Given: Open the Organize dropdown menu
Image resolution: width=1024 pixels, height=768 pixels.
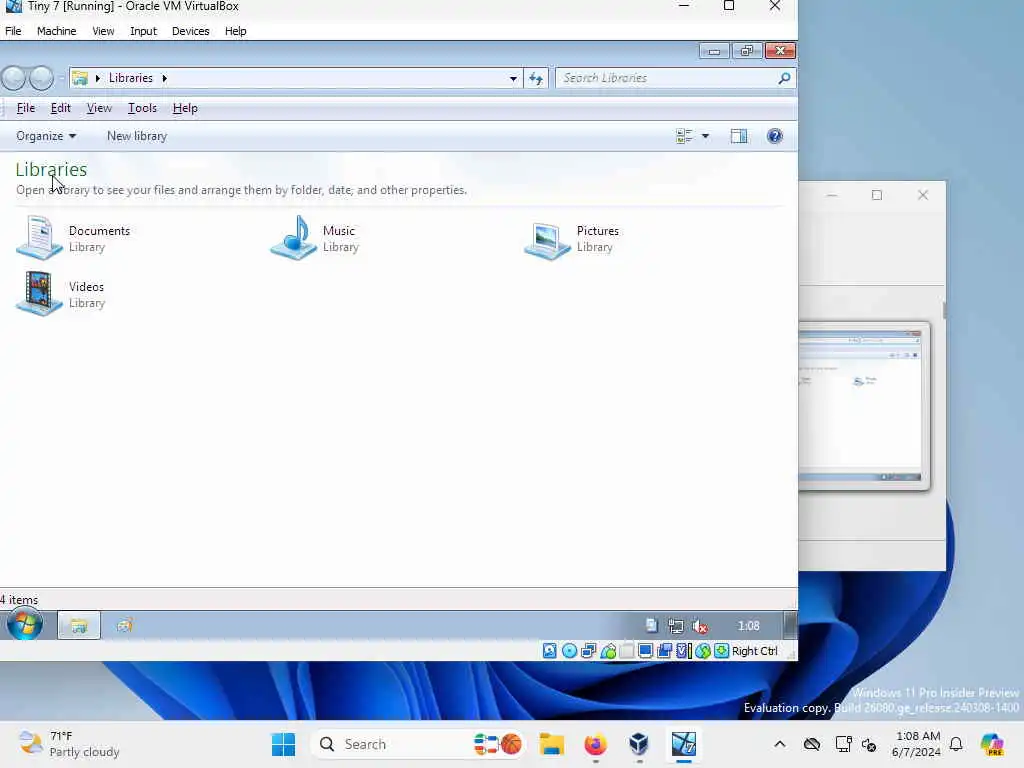Looking at the screenshot, I should click(x=46, y=136).
